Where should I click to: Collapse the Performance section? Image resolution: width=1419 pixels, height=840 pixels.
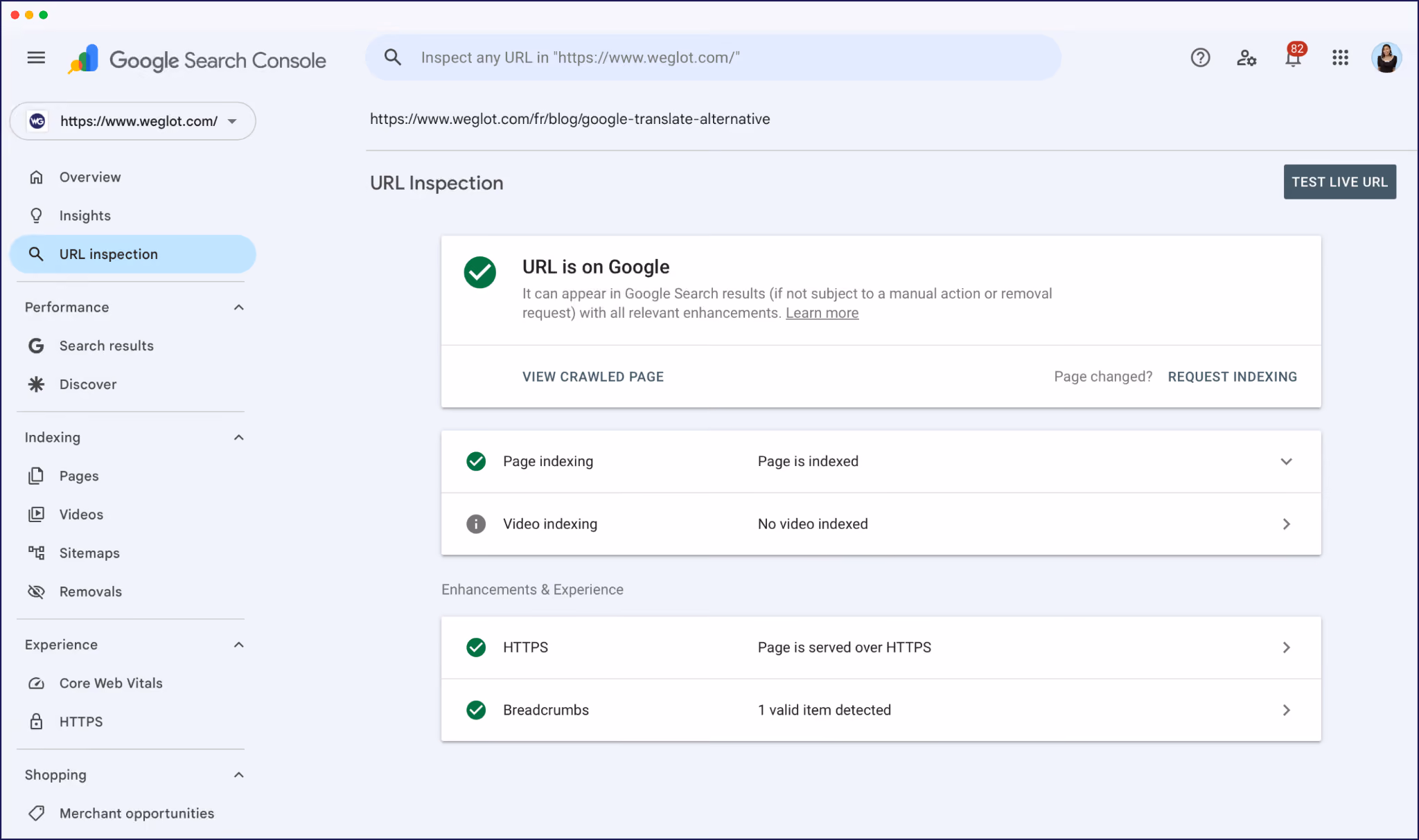[x=239, y=307]
